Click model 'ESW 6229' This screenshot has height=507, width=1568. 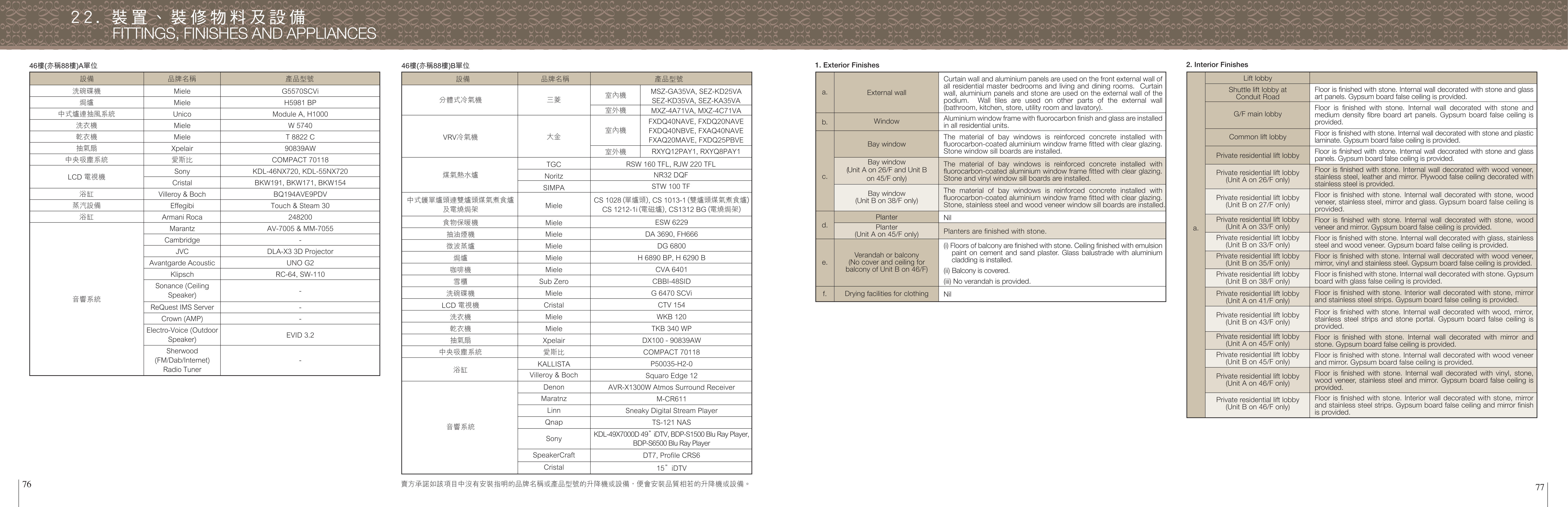(x=671, y=223)
